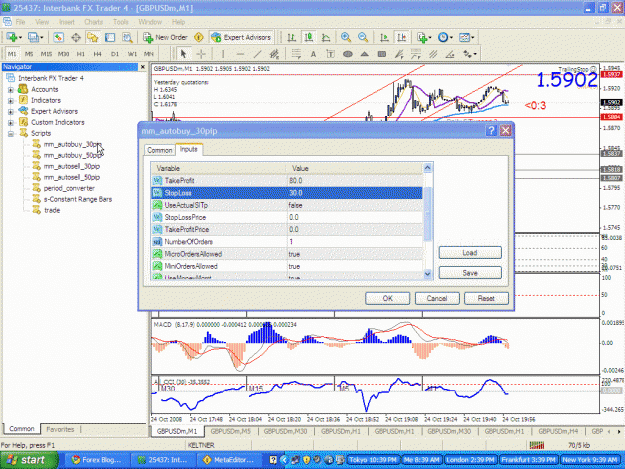Select the mm_autosell_50pip script
Viewport: 625px width, 469px height.
click(72, 177)
